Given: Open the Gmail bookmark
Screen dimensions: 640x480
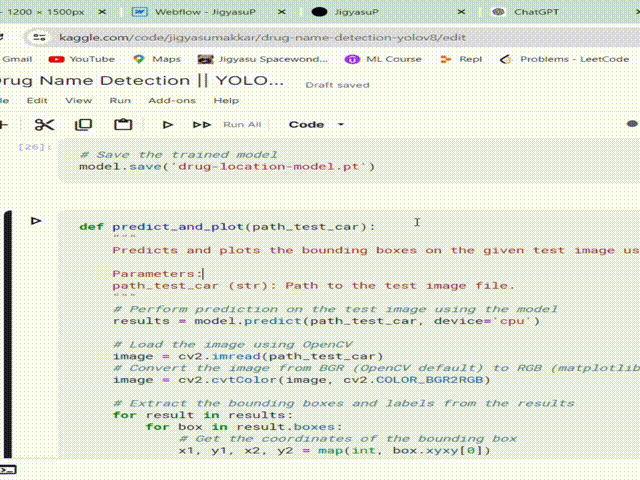Looking at the screenshot, I should [x=17, y=59].
